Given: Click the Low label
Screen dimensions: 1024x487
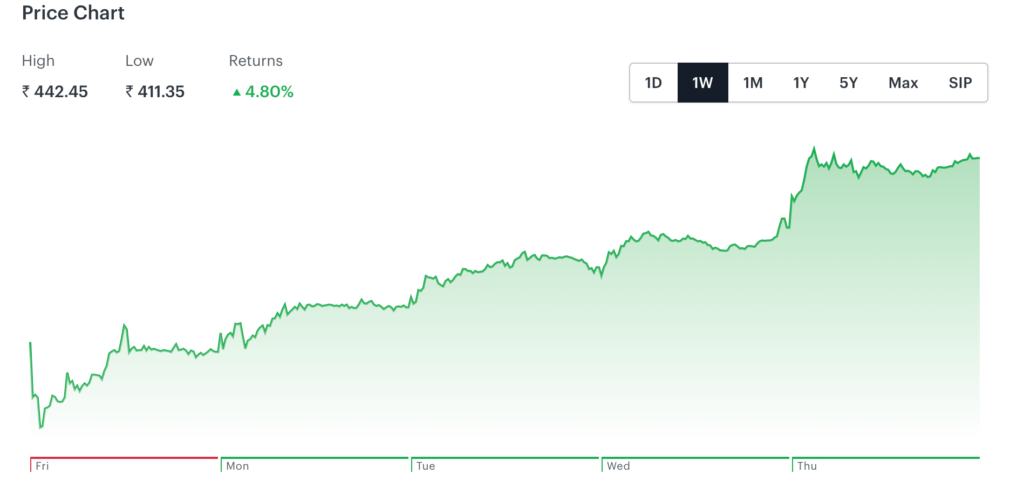Looking at the screenshot, I should (x=139, y=61).
